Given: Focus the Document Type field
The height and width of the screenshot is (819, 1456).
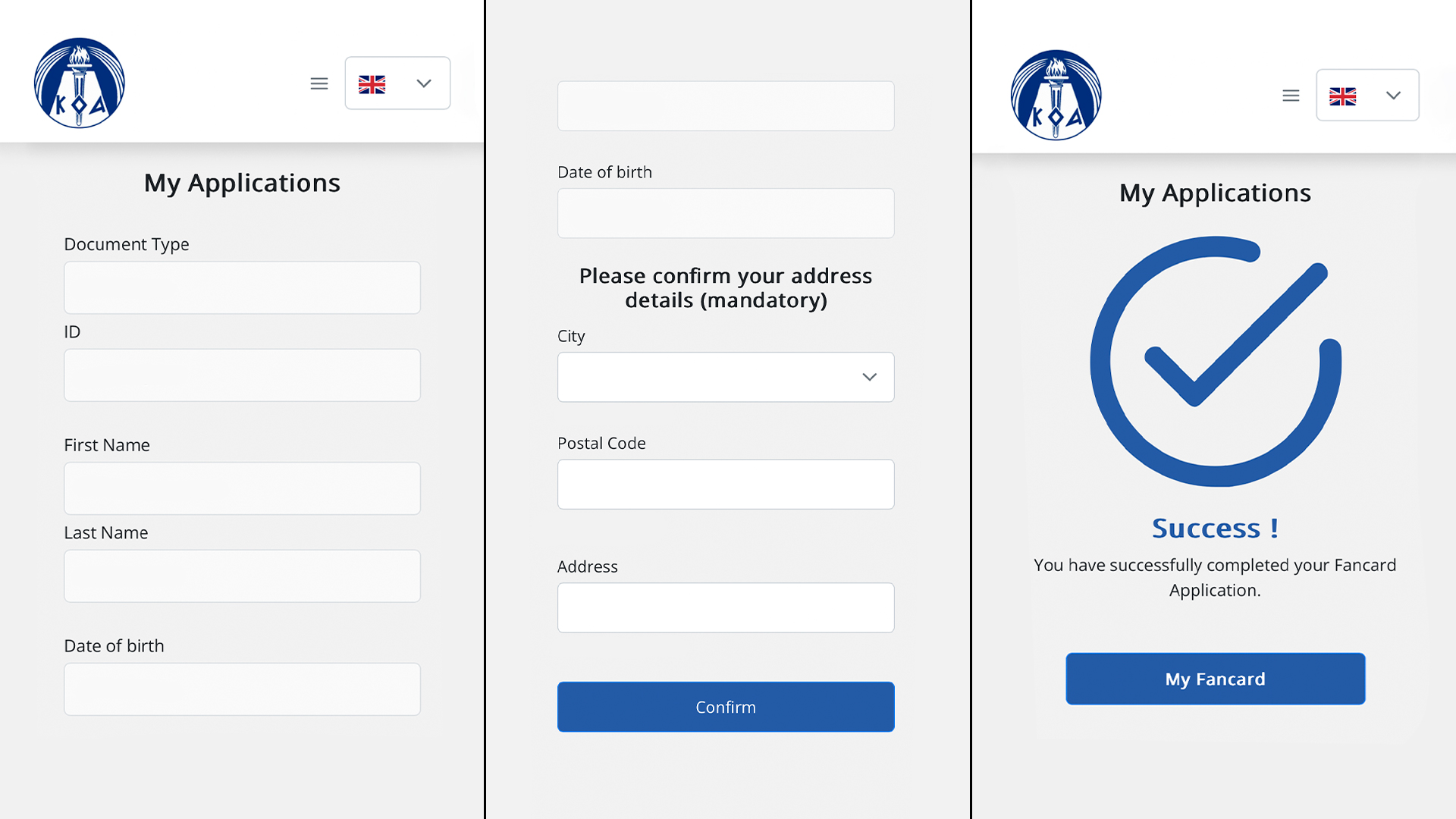Looking at the screenshot, I should coord(242,287).
